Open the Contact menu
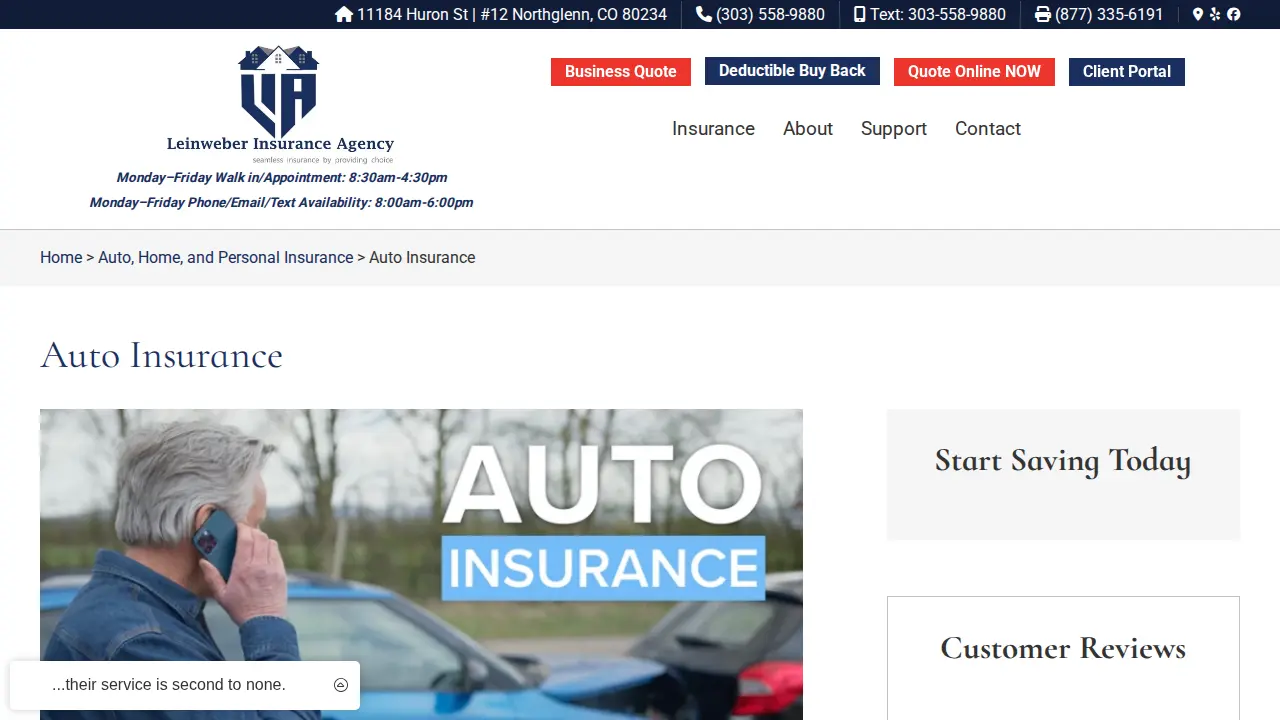Image resolution: width=1280 pixels, height=720 pixels. coord(988,129)
